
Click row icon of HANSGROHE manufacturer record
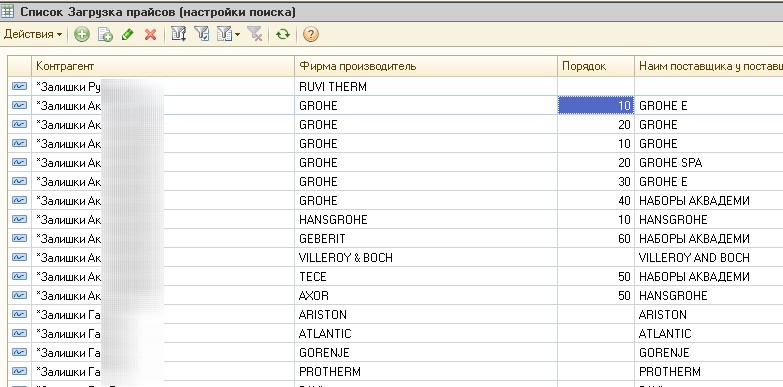19,219
